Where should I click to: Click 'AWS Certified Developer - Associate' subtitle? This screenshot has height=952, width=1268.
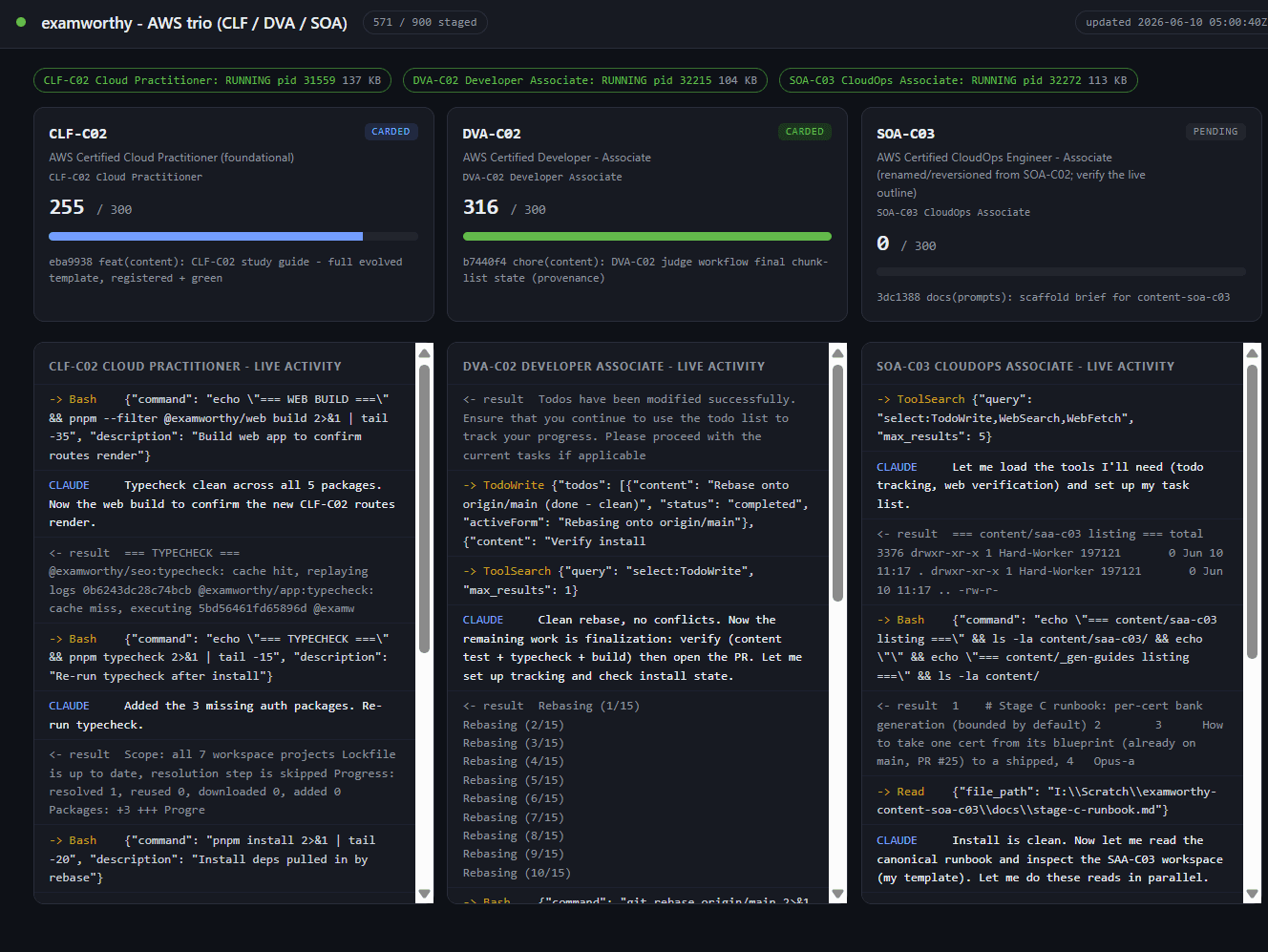557,158
